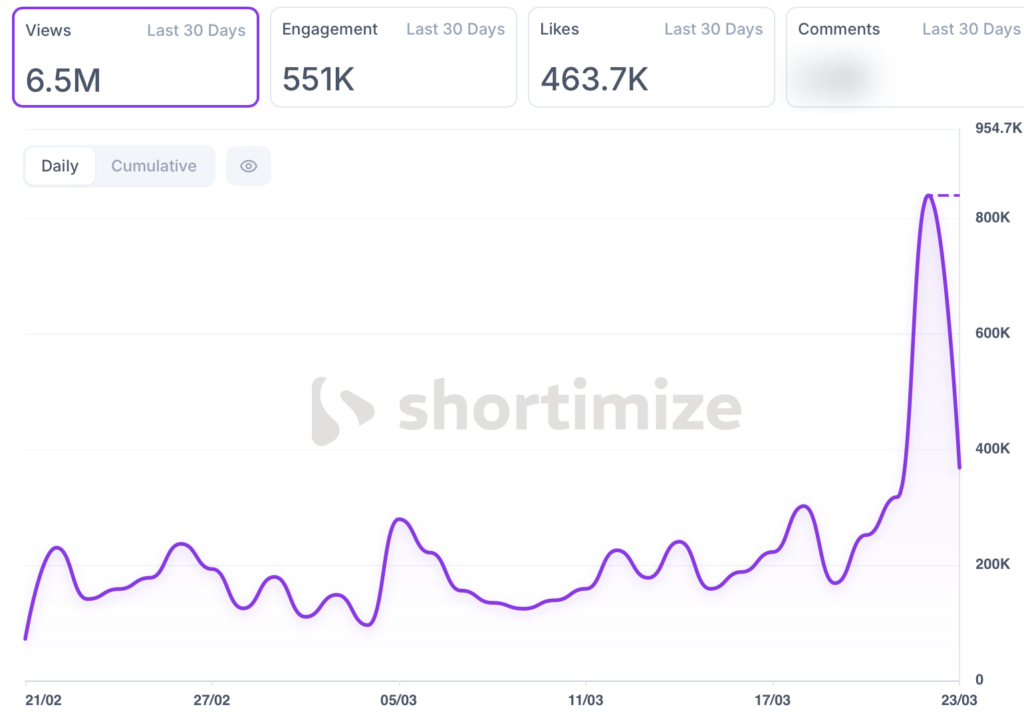Click the chart's highest peak point

pyautogui.click(x=928, y=195)
